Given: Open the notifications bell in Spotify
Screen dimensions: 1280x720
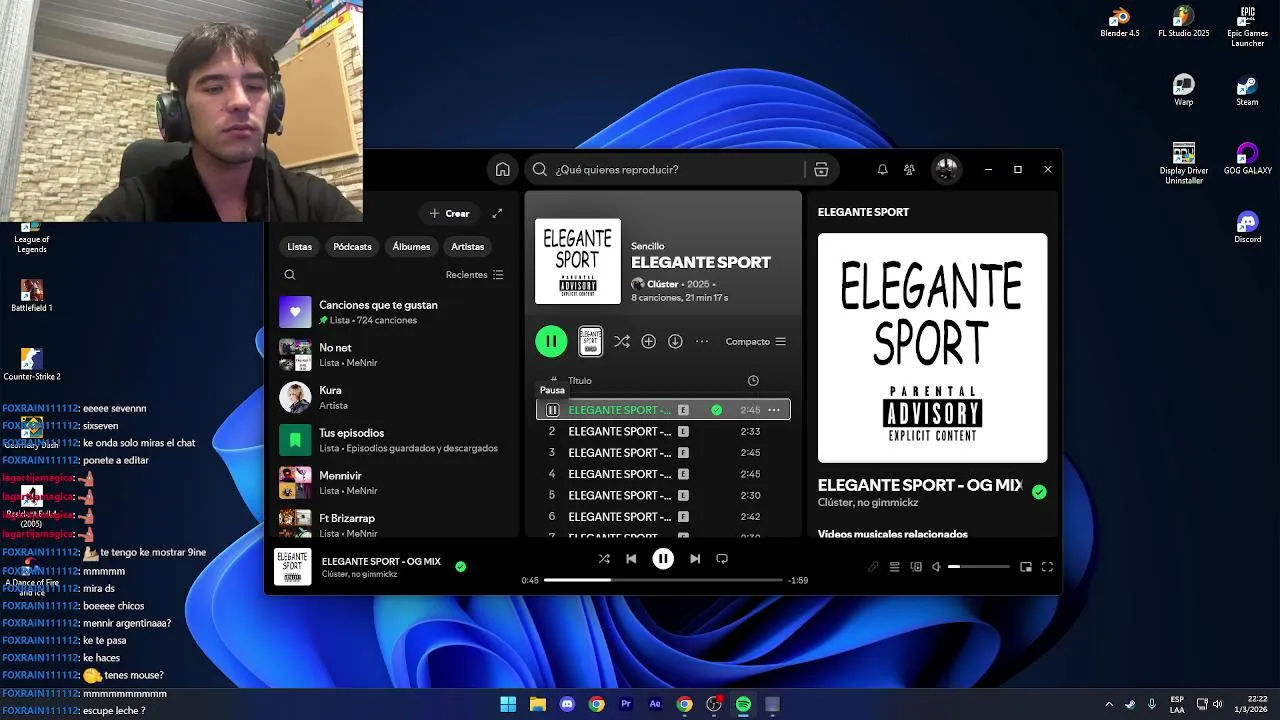Looking at the screenshot, I should [882, 170].
